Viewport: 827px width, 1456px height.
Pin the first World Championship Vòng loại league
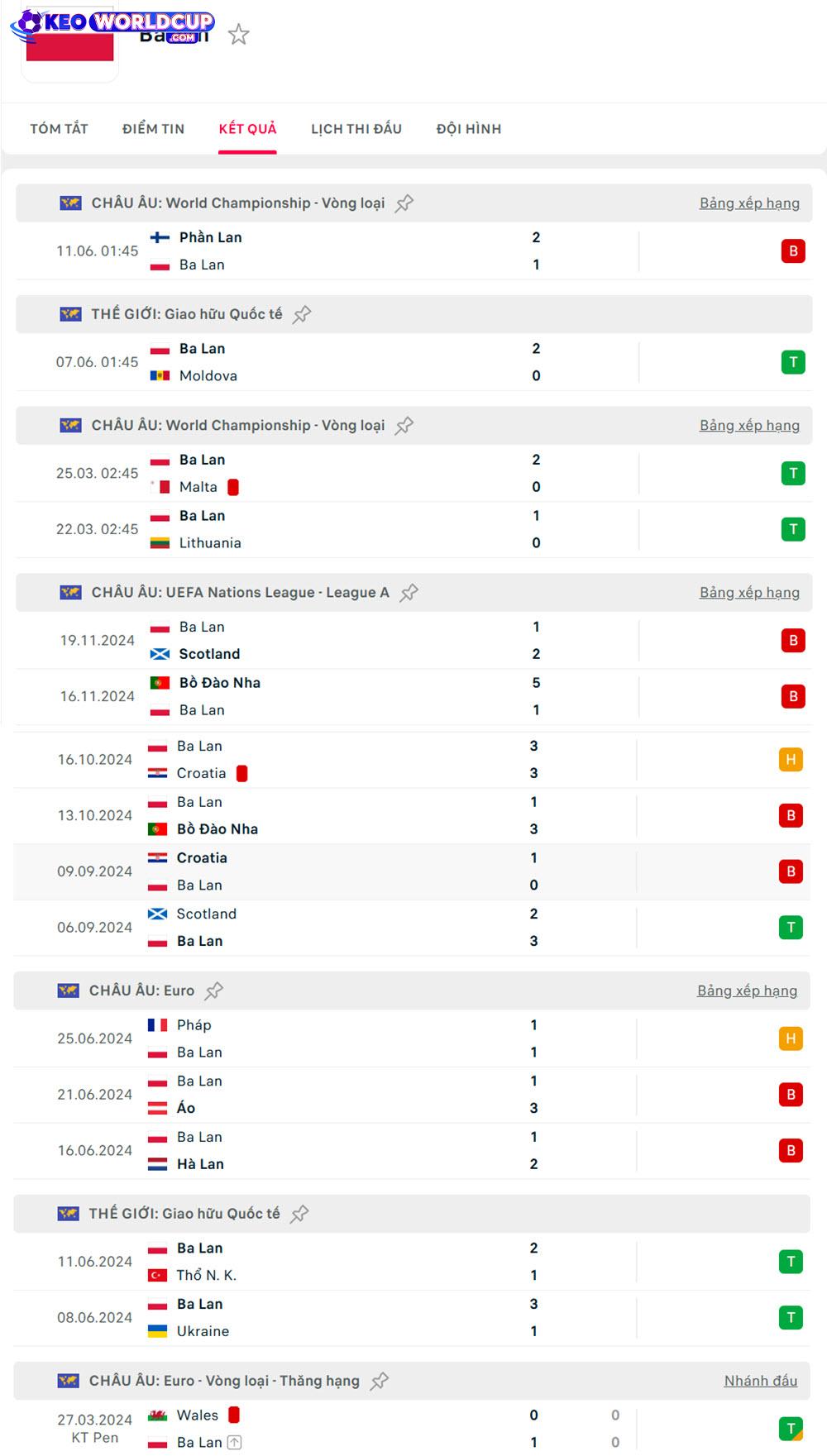[404, 203]
